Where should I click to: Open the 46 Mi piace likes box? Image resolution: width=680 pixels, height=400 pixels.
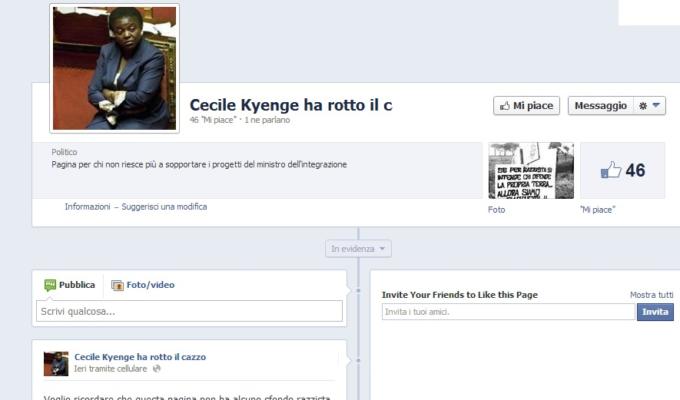tap(622, 170)
